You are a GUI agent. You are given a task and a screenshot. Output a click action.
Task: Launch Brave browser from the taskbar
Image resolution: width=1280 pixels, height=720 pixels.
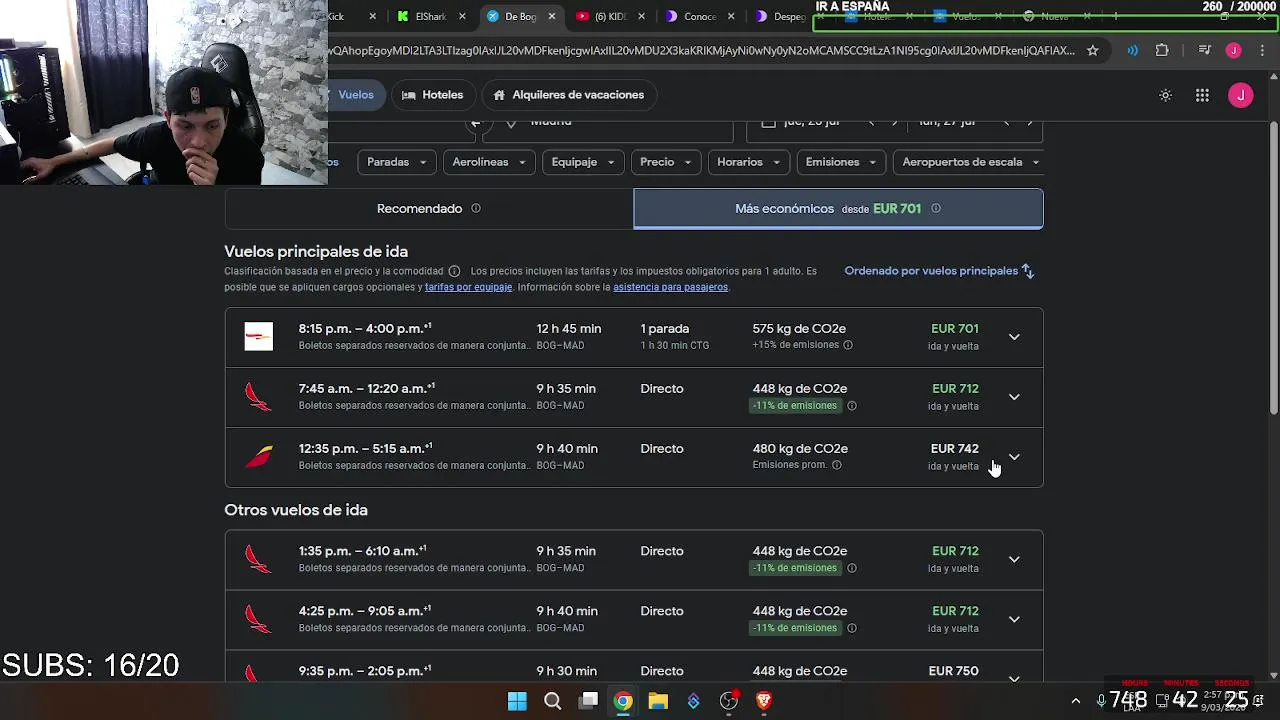coord(764,701)
